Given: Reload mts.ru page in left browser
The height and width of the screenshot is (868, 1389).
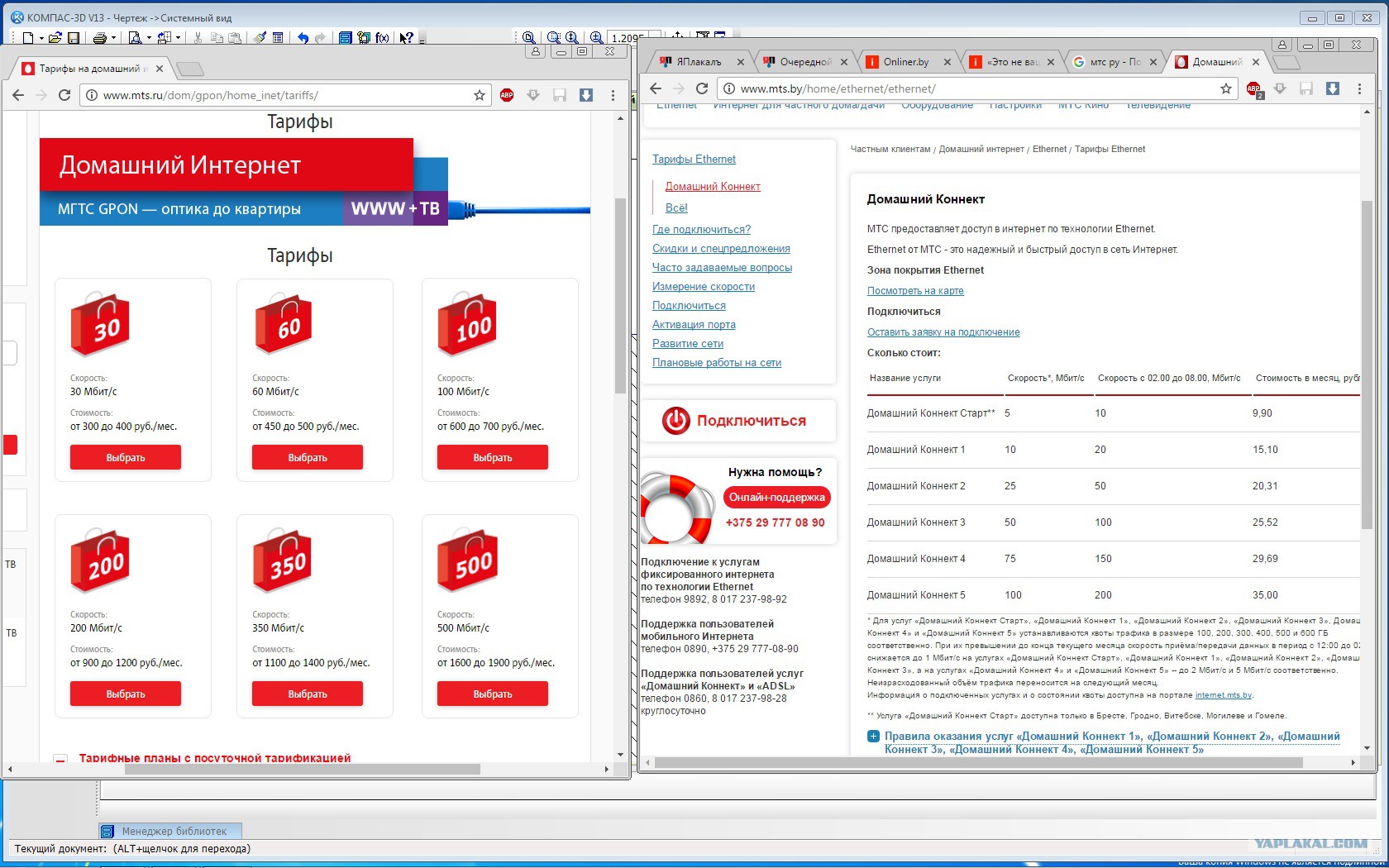Looking at the screenshot, I should click(x=64, y=95).
